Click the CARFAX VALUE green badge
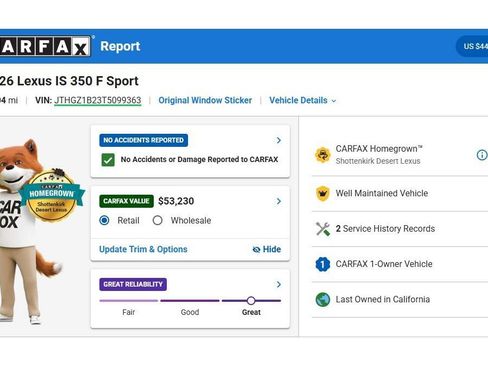This screenshot has width=488, height=366. [x=126, y=201]
